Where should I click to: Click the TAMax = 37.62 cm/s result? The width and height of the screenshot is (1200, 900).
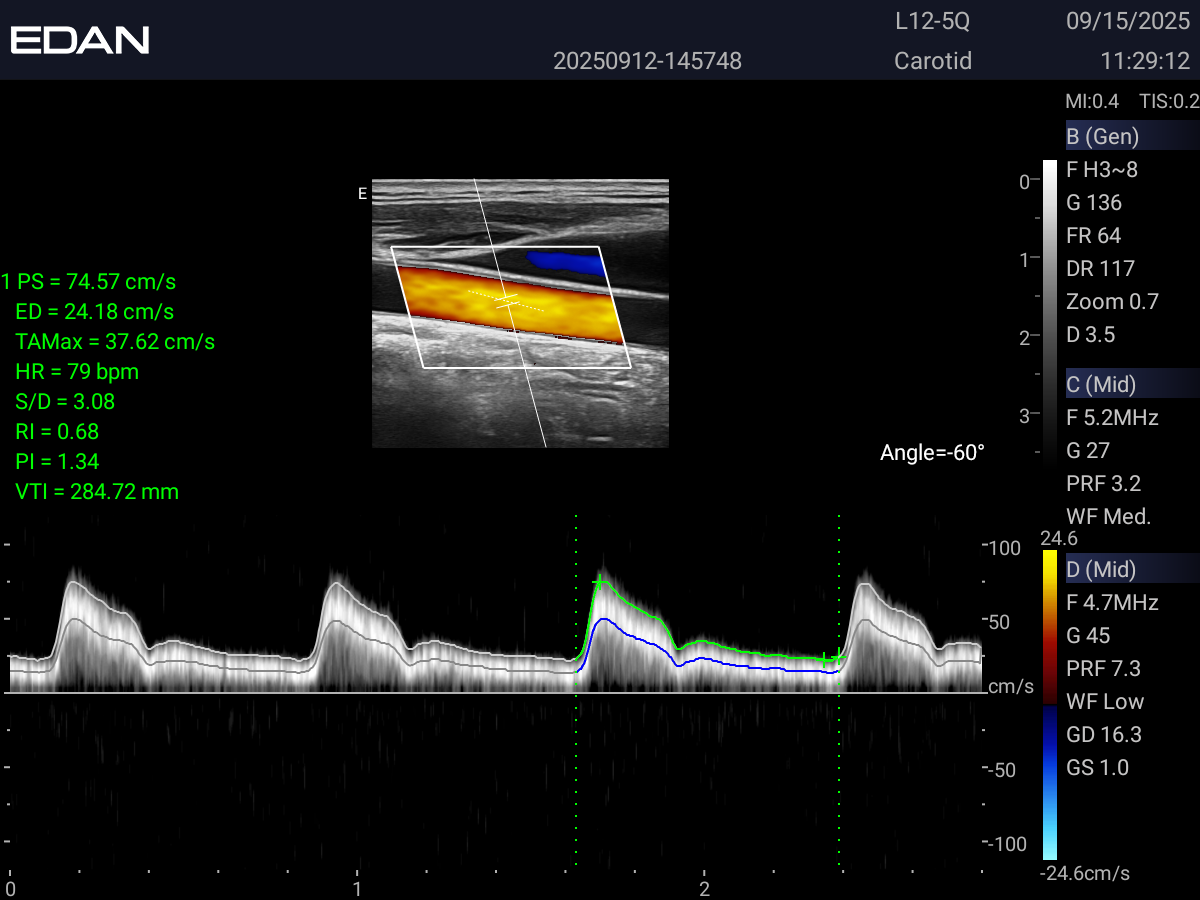115,341
